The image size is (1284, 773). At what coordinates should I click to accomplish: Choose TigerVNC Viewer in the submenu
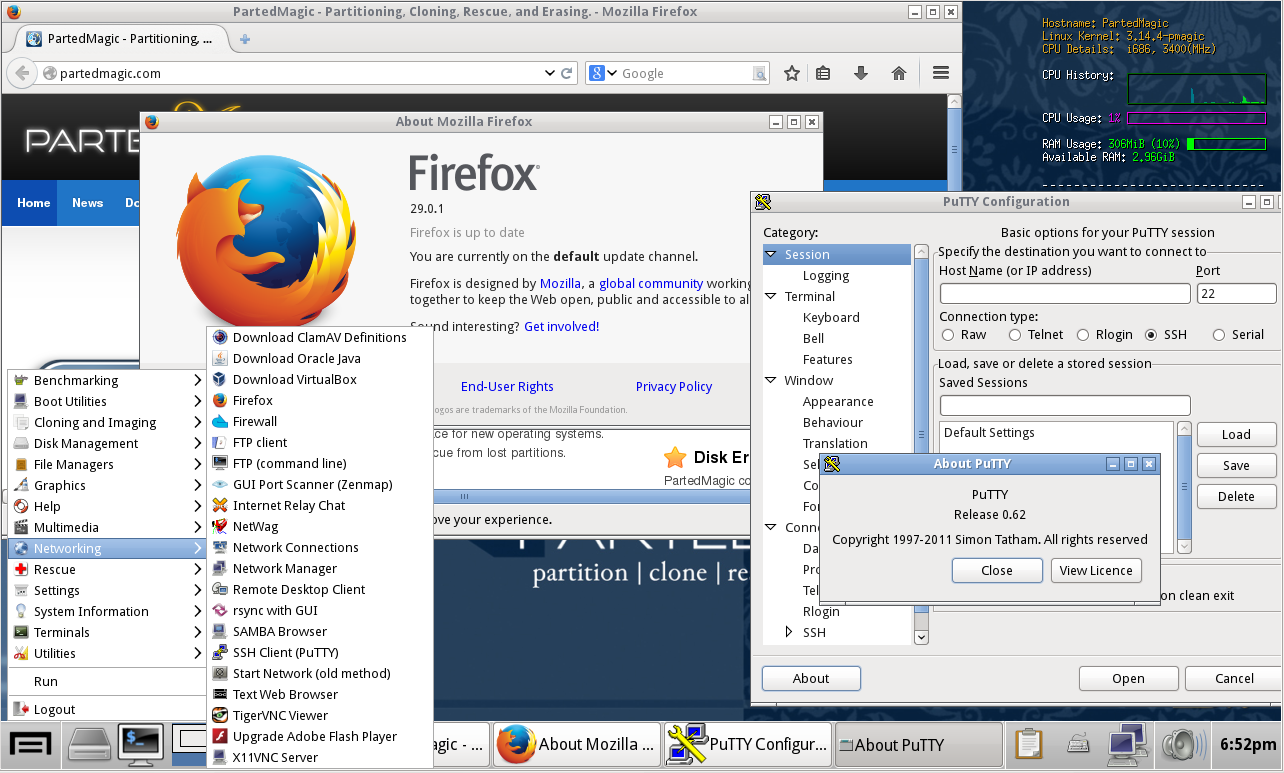tap(280, 715)
